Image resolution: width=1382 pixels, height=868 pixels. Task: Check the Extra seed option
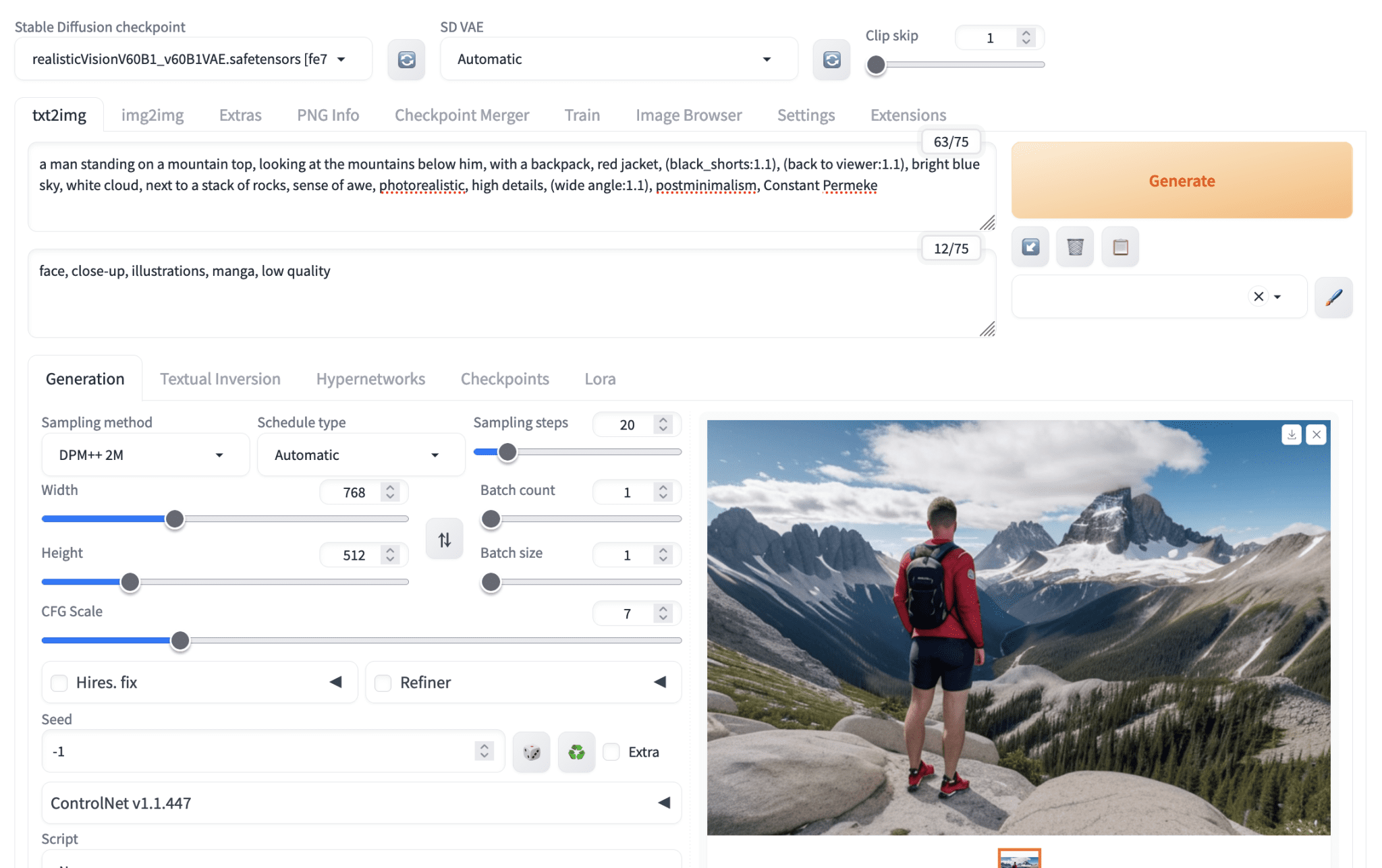611,752
